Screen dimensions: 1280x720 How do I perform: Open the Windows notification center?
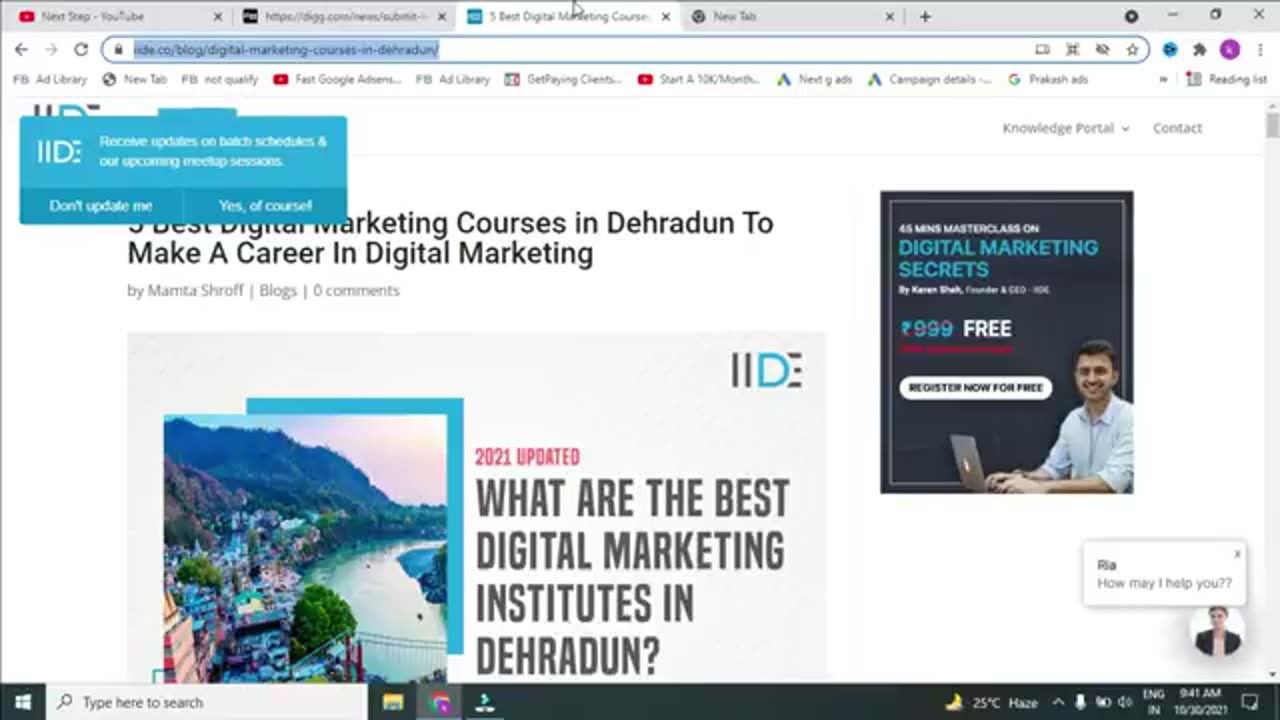tap(1249, 702)
